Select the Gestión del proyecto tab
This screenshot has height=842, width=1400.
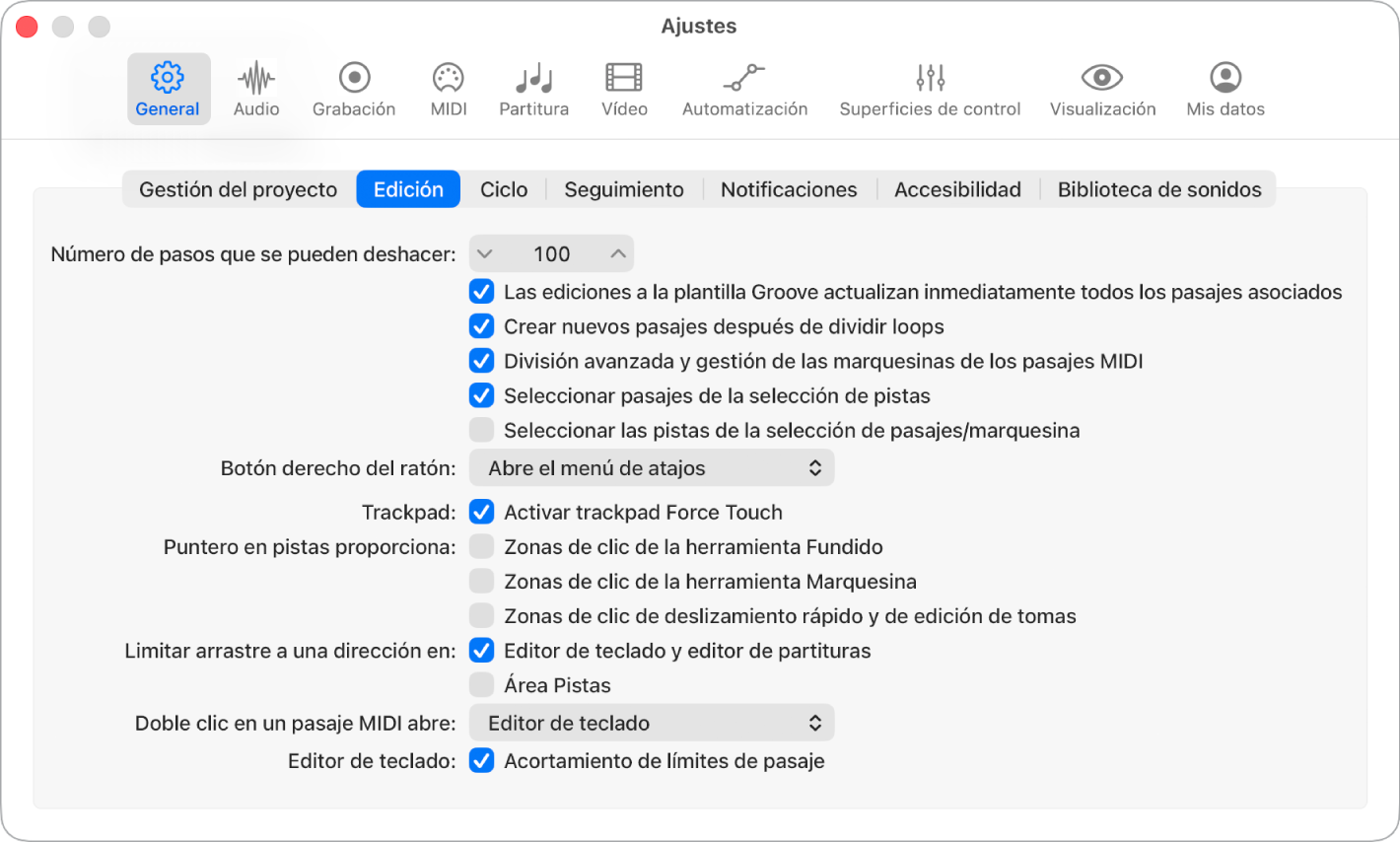tap(238, 188)
